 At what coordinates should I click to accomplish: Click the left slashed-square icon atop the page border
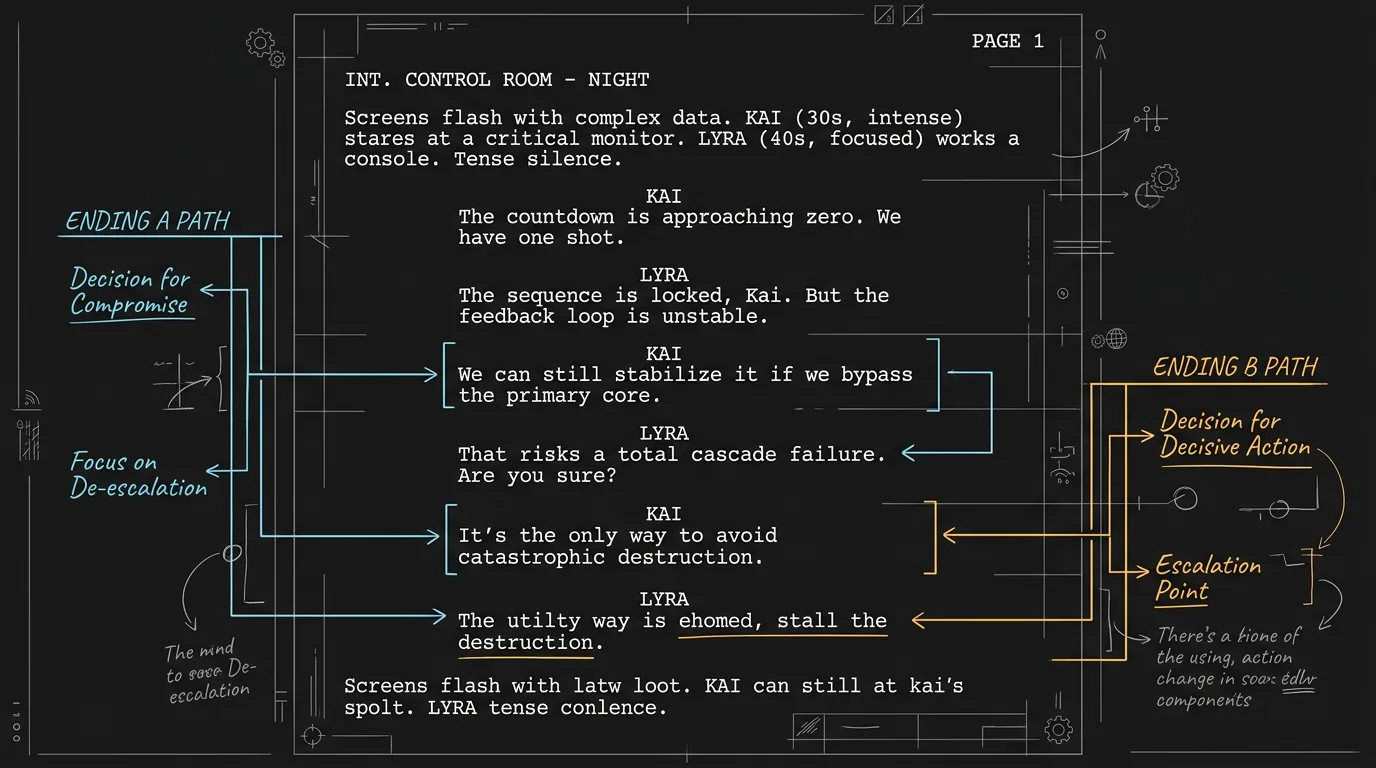(x=884, y=15)
